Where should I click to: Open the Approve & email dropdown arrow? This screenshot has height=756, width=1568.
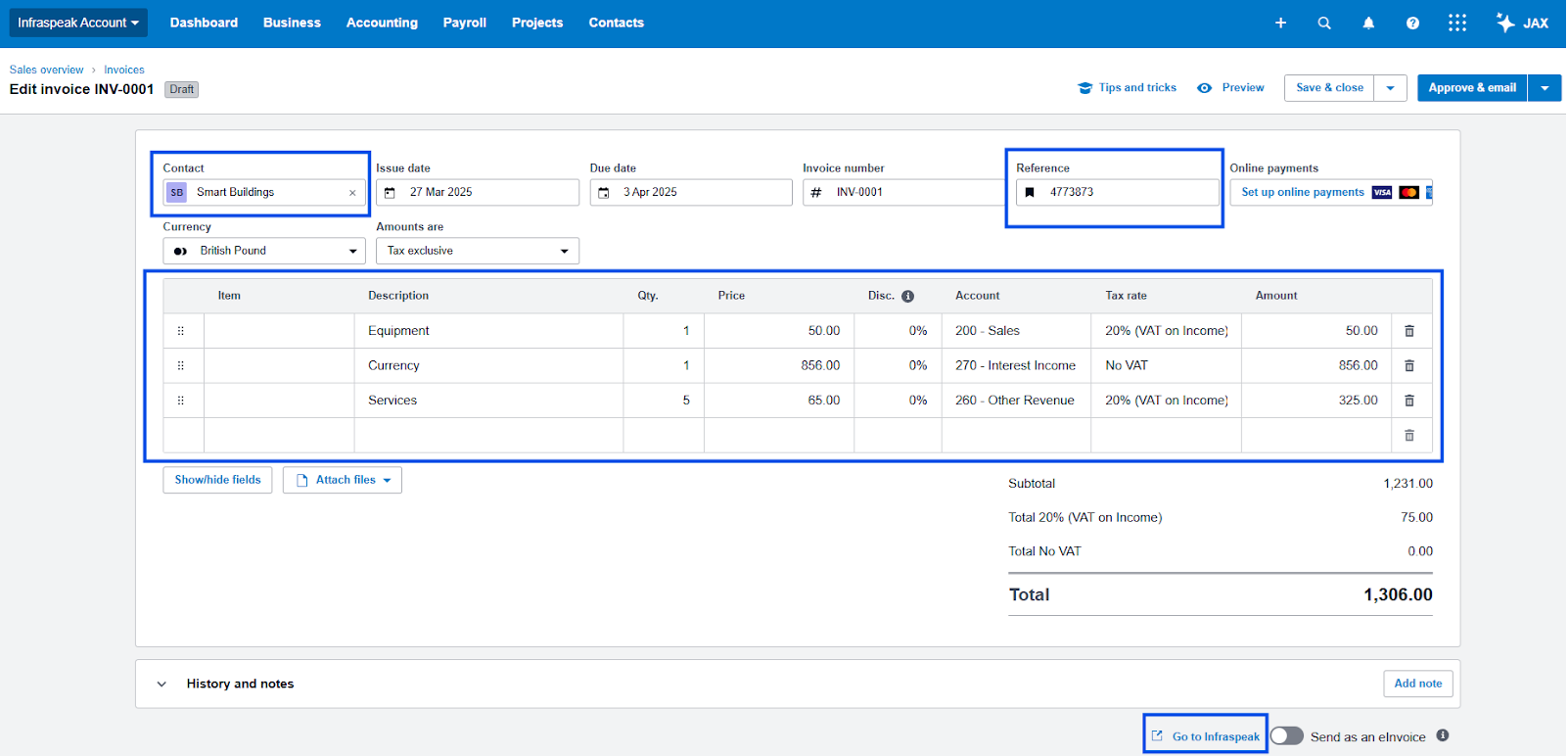click(1545, 88)
